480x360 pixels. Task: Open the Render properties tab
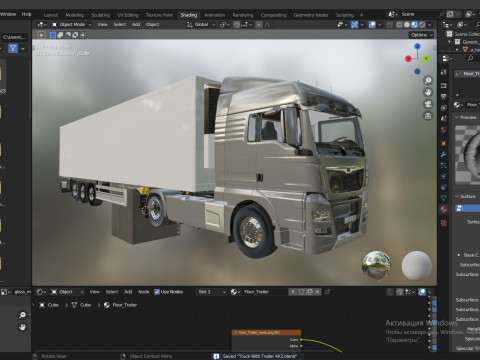tap(443, 86)
